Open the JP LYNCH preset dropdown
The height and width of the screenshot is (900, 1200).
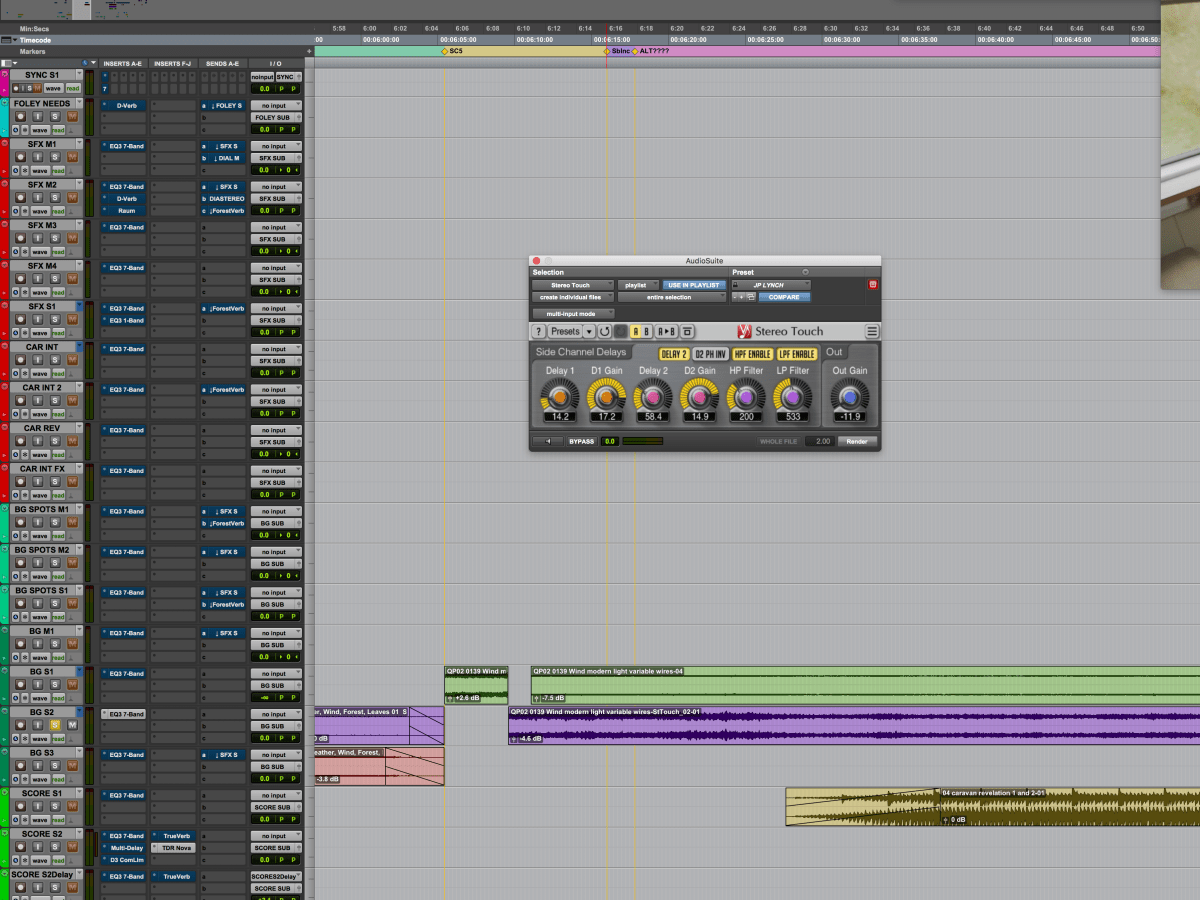point(770,285)
